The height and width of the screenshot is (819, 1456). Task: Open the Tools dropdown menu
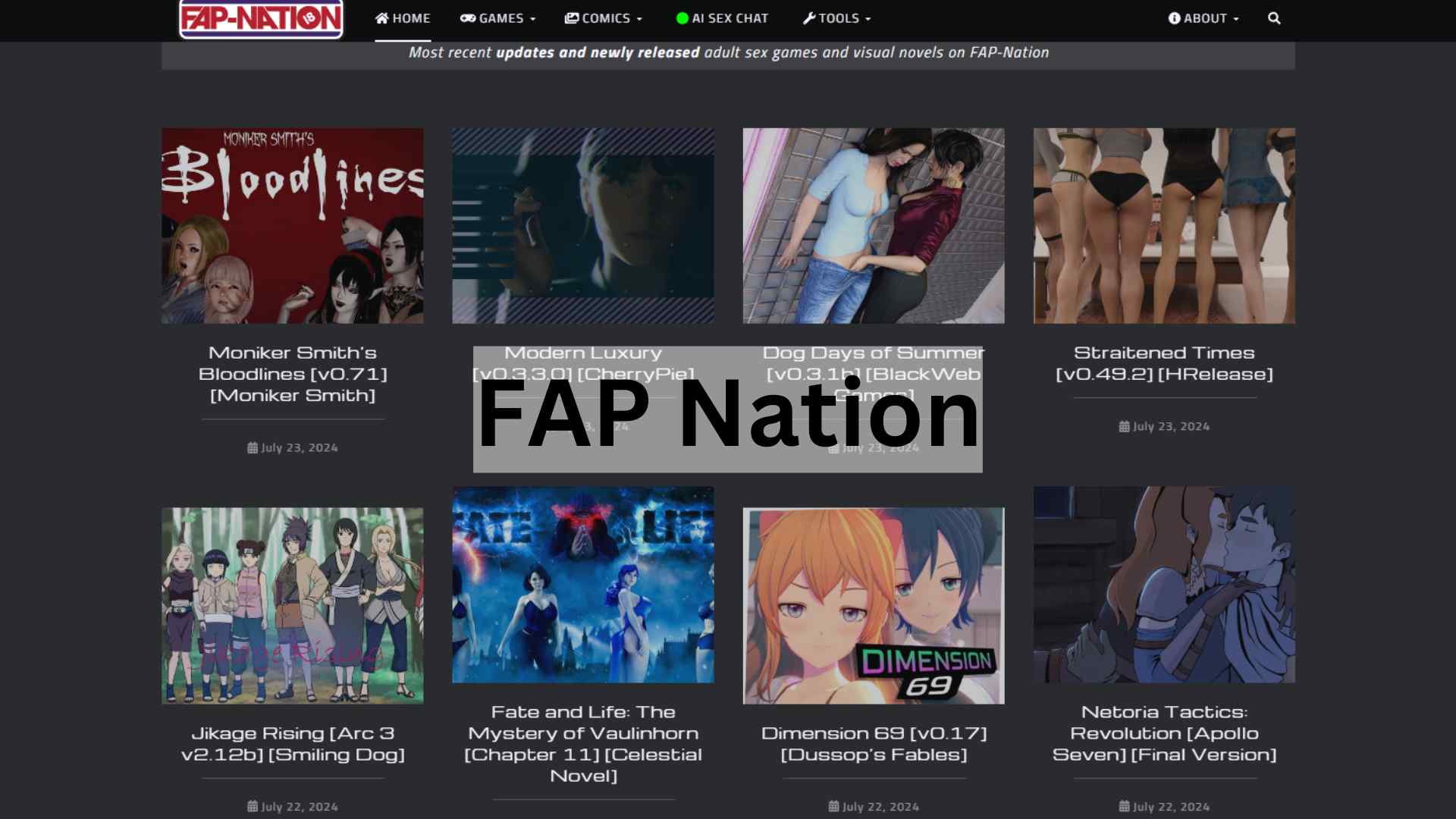click(837, 18)
